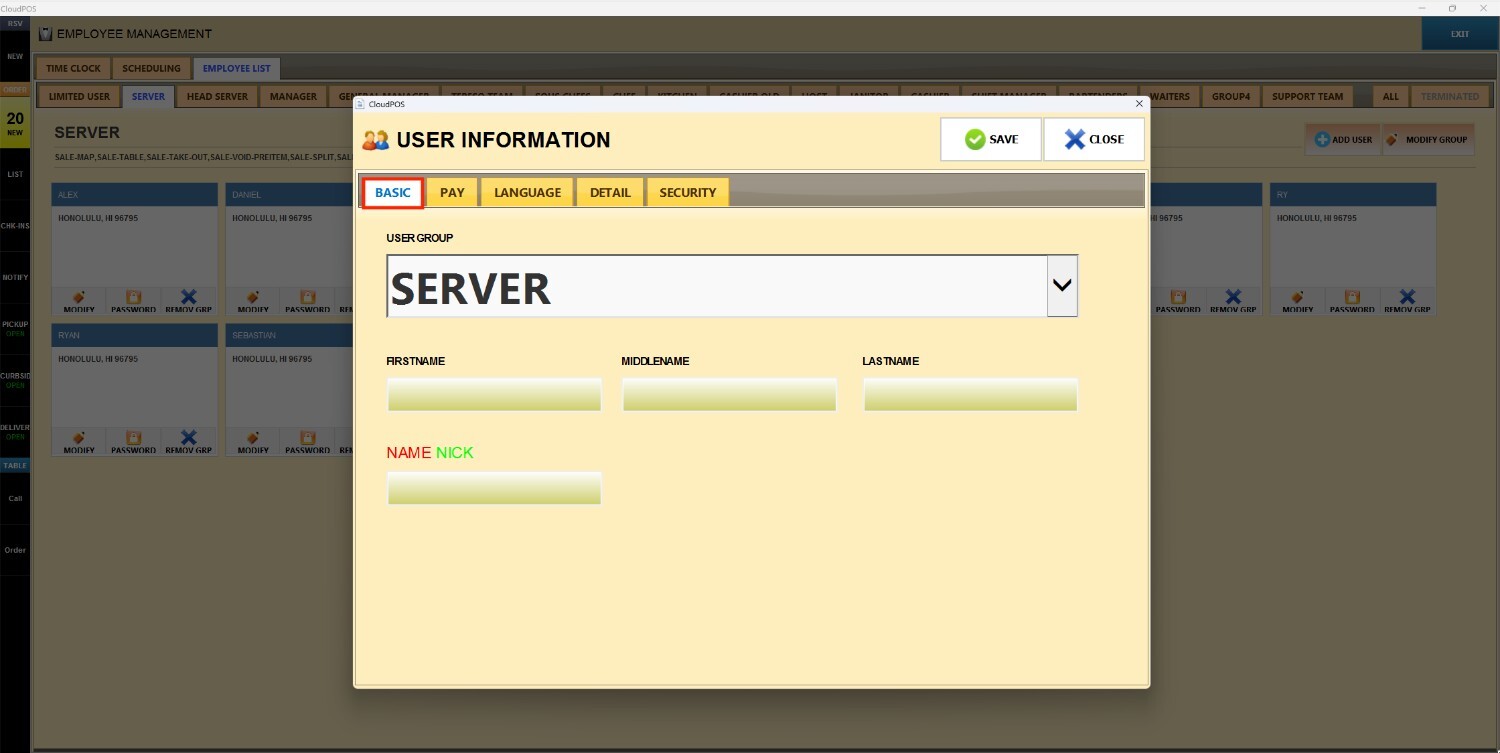
Task: Focus the LASTNAME input field
Action: click(970, 394)
